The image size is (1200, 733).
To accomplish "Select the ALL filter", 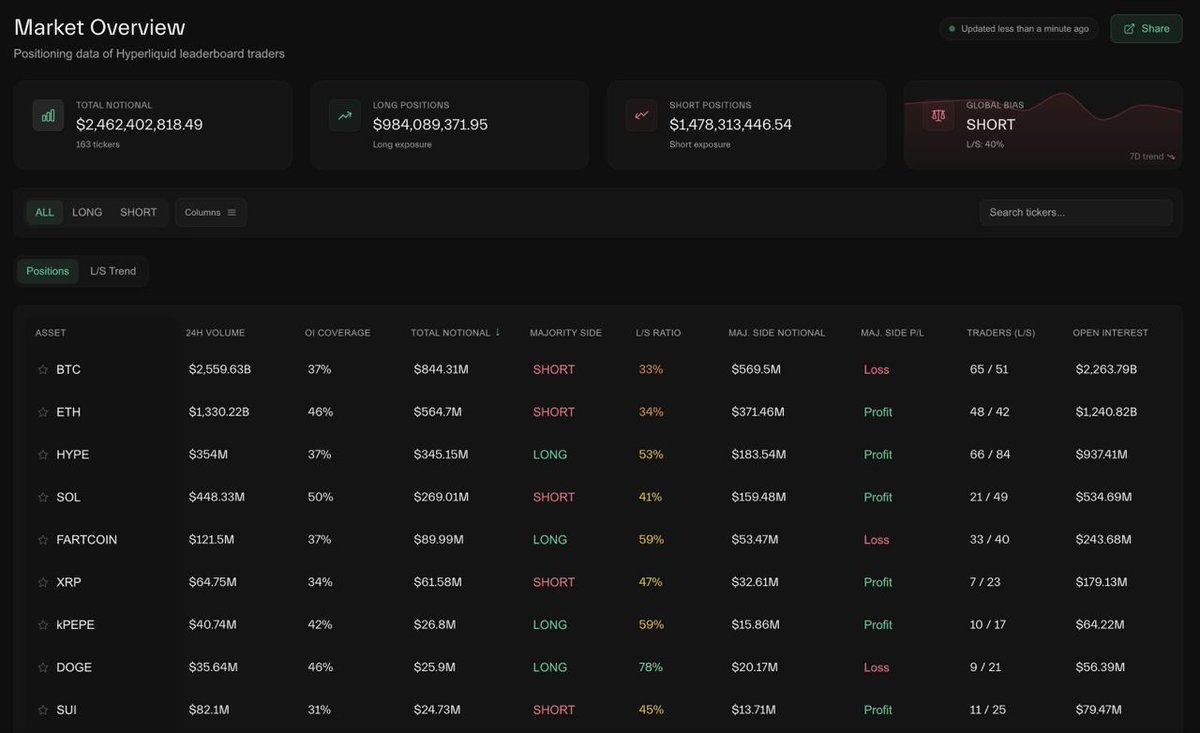I will point(45,212).
